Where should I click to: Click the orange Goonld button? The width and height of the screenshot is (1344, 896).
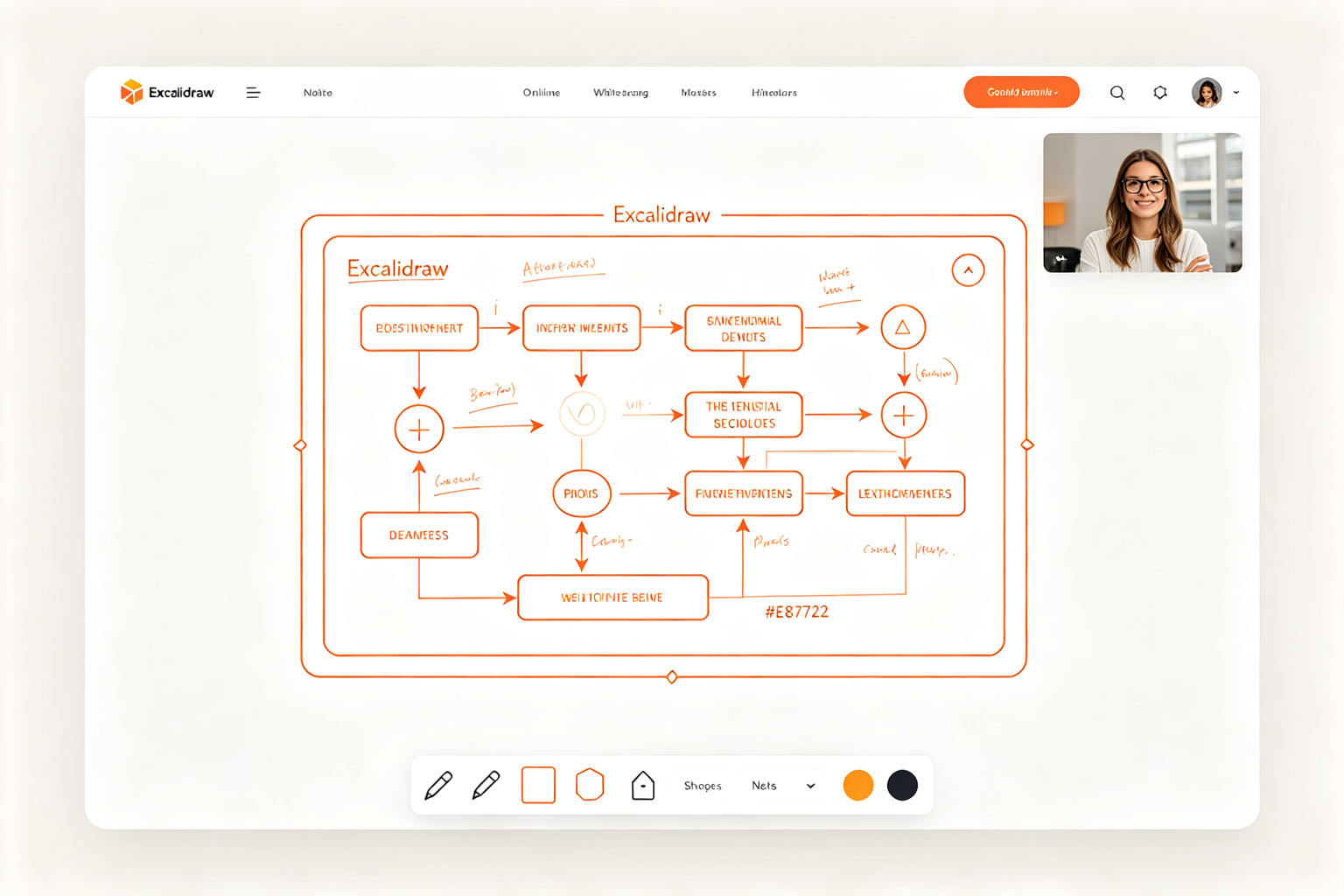(x=1021, y=92)
